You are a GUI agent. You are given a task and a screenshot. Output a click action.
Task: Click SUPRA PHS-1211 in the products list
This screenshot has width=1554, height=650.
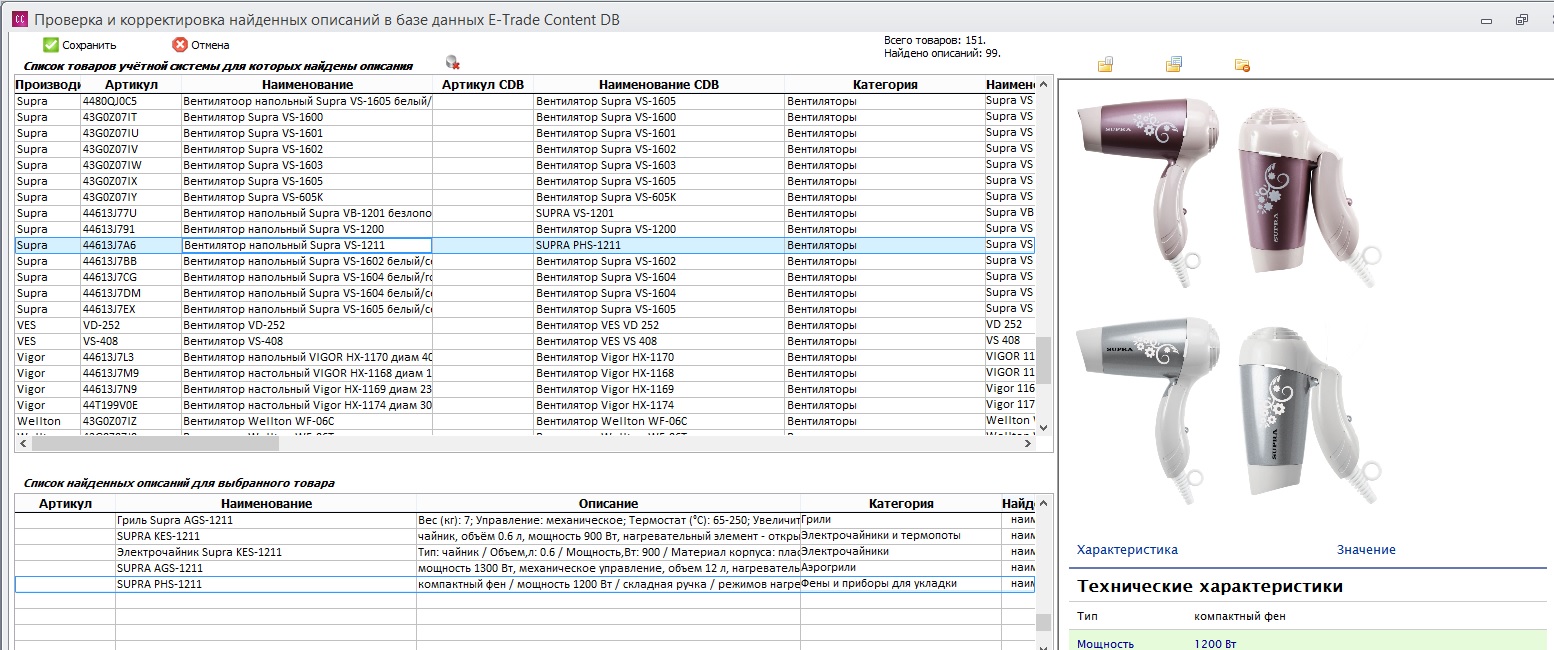pyautogui.click(x=658, y=245)
